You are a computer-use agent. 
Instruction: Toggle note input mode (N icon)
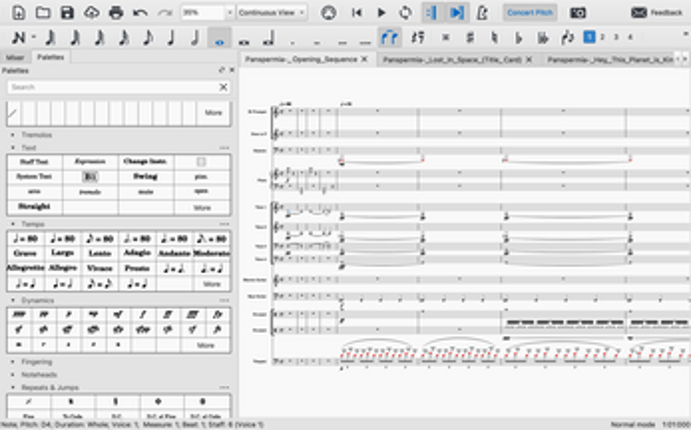(18, 37)
